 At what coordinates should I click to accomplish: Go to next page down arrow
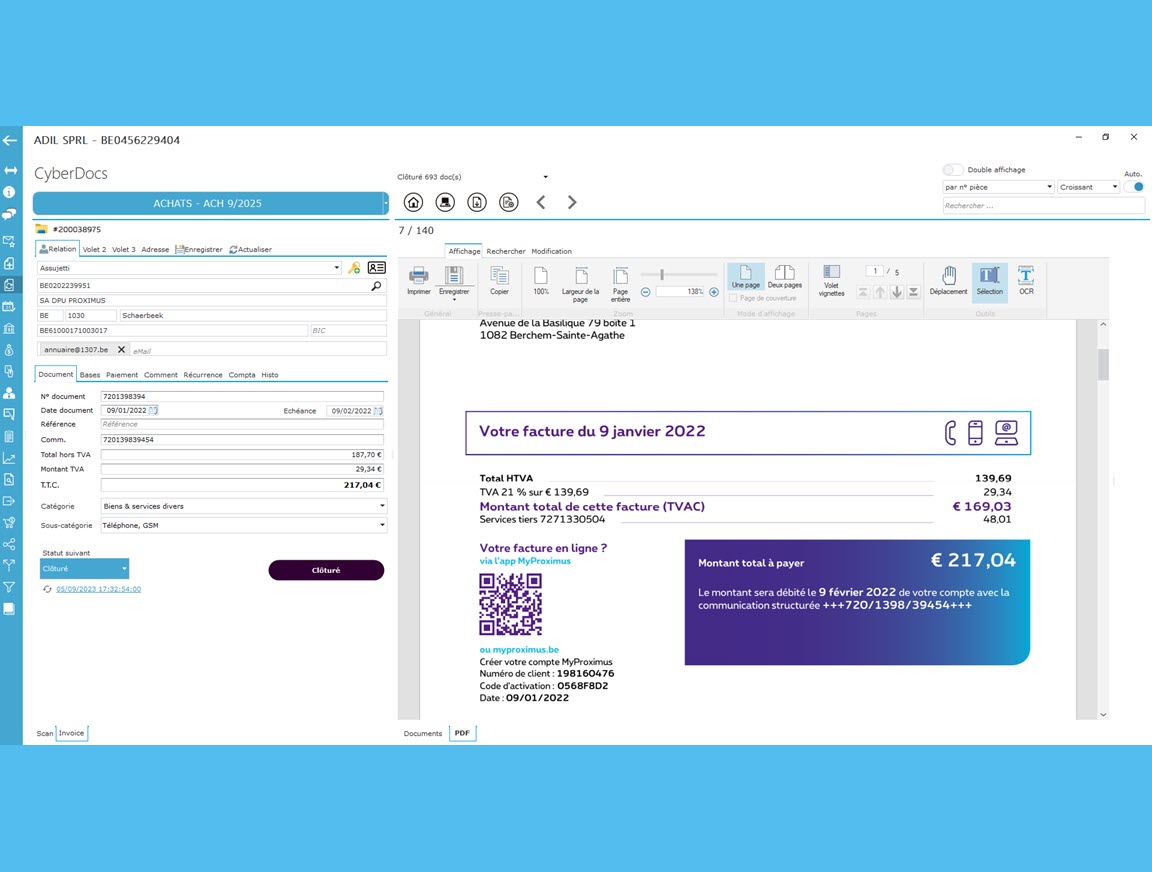(896, 292)
